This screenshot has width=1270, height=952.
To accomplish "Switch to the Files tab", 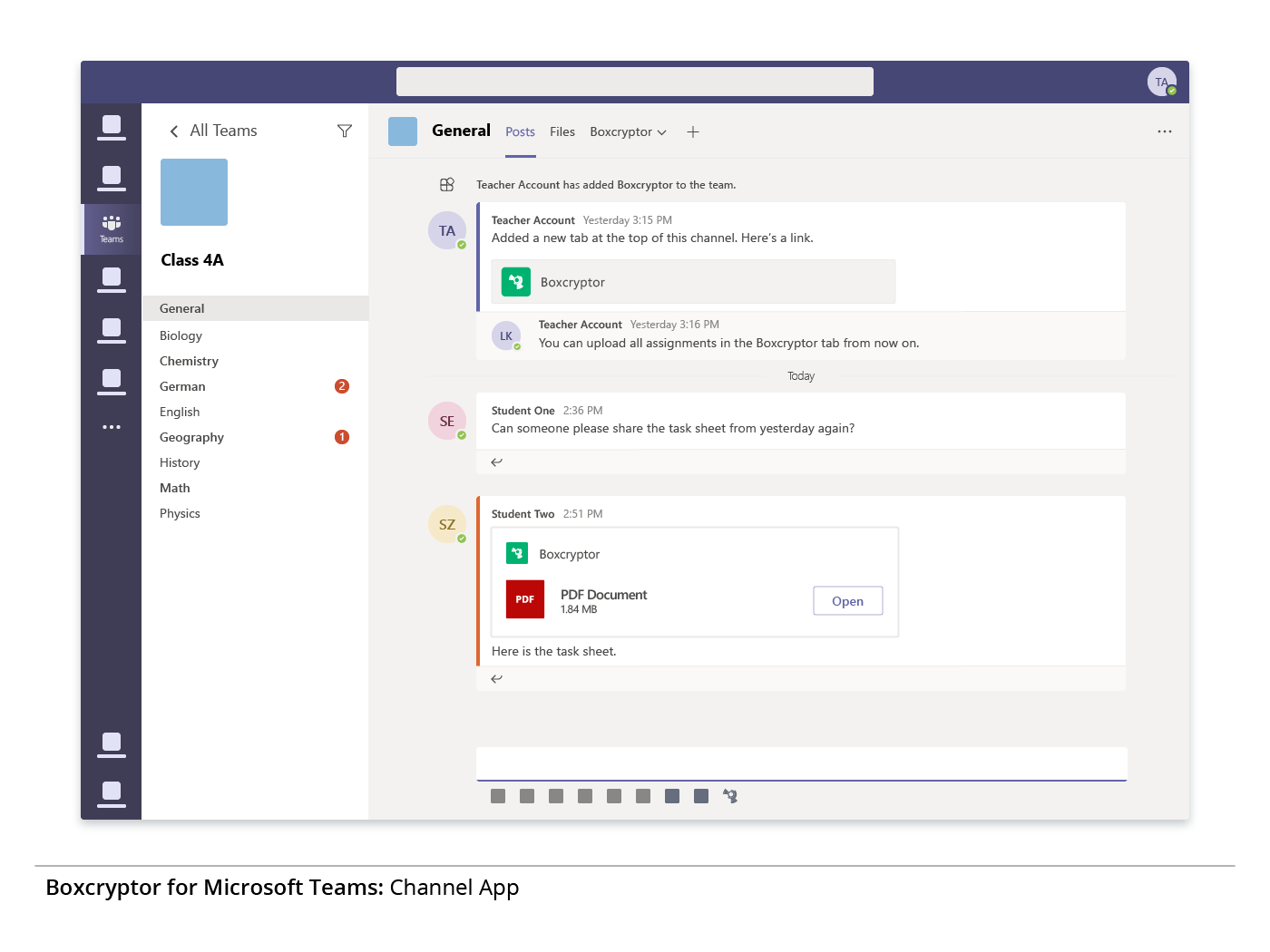I will [x=562, y=132].
